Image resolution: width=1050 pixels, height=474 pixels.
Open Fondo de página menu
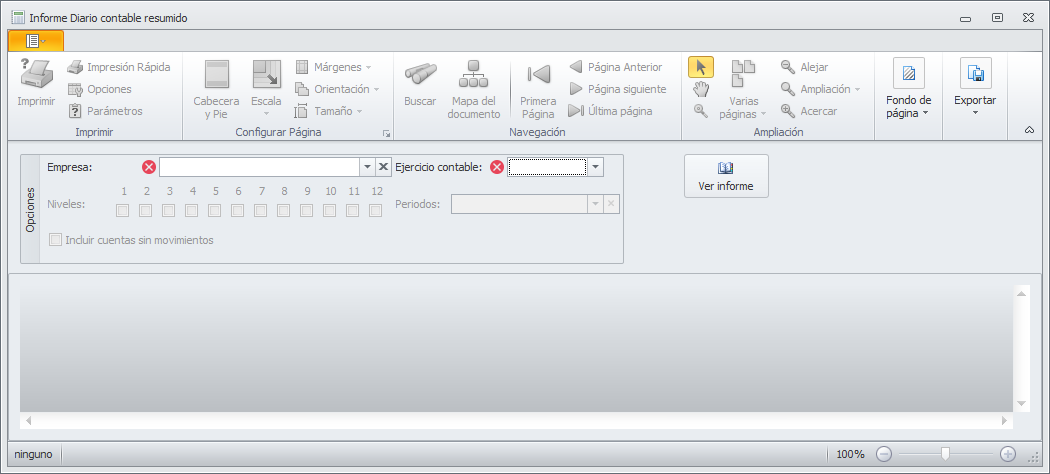[x=909, y=88]
